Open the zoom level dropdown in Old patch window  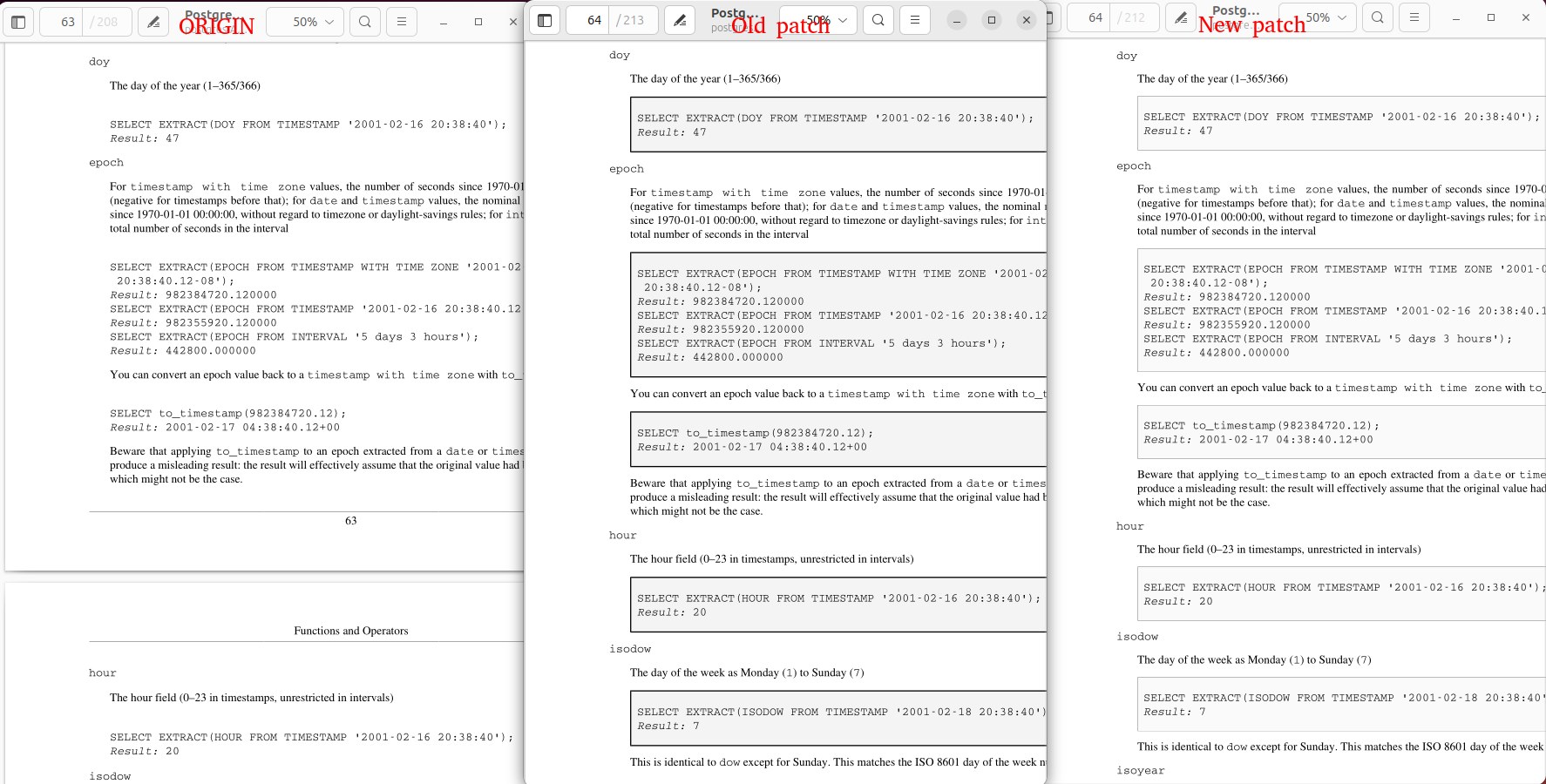[826, 20]
